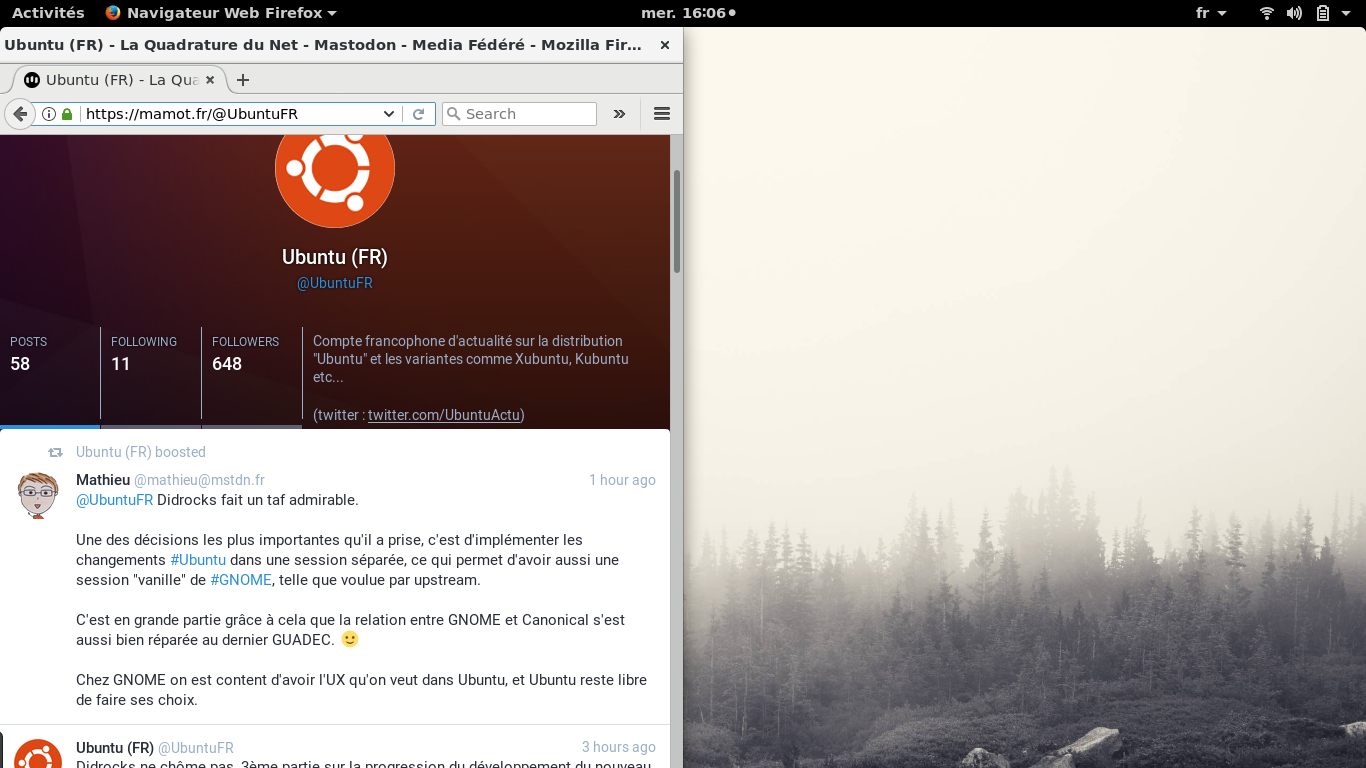
Task: Open the Wi-Fi status icon in top bar
Action: 1267,13
